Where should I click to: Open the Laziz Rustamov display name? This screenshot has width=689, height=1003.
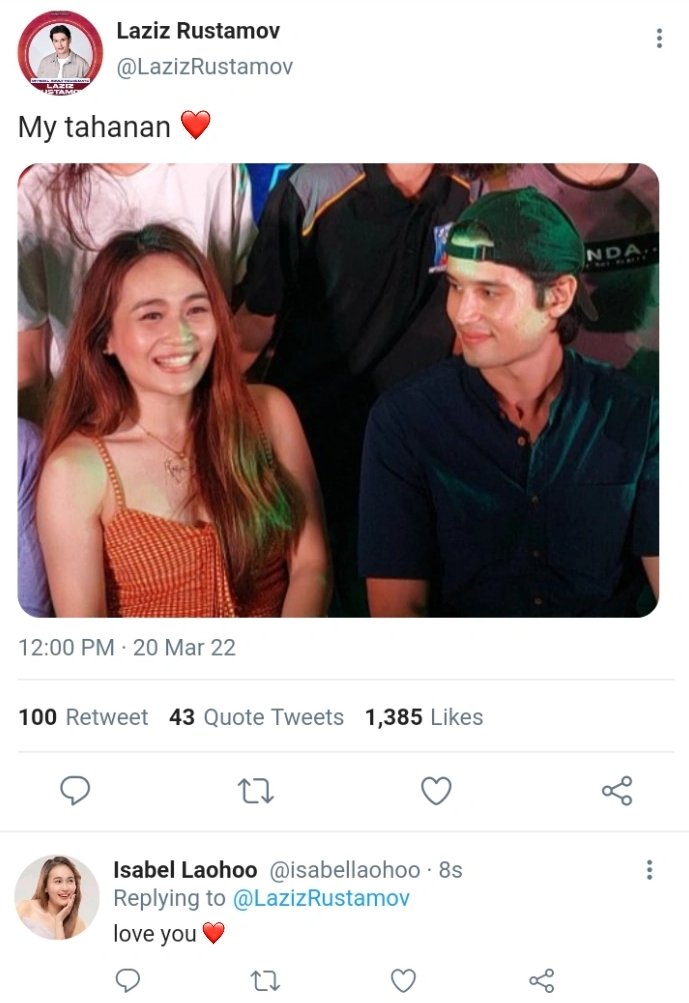click(x=198, y=31)
